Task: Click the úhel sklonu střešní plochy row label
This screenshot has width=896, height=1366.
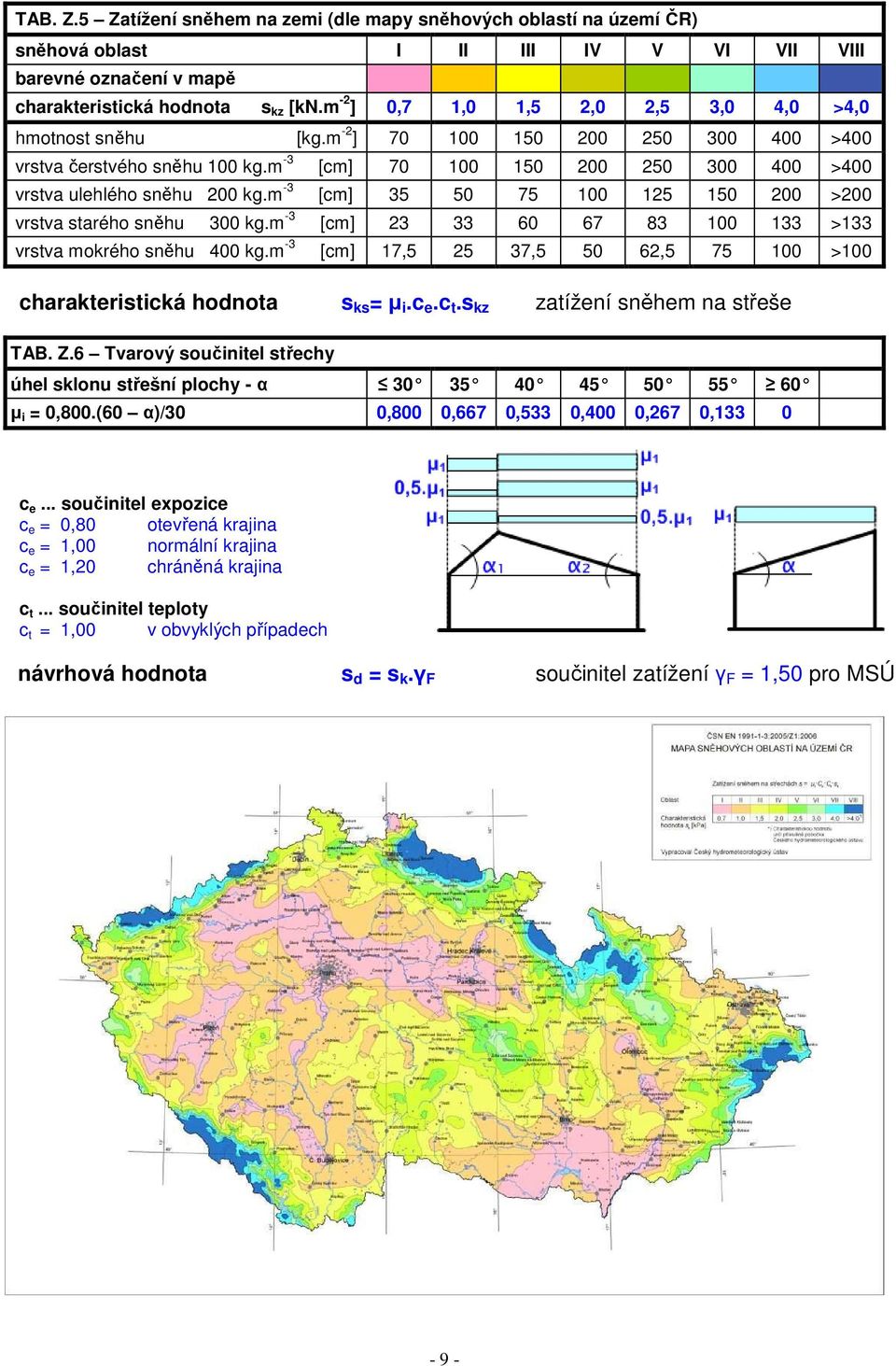Action: (x=139, y=385)
